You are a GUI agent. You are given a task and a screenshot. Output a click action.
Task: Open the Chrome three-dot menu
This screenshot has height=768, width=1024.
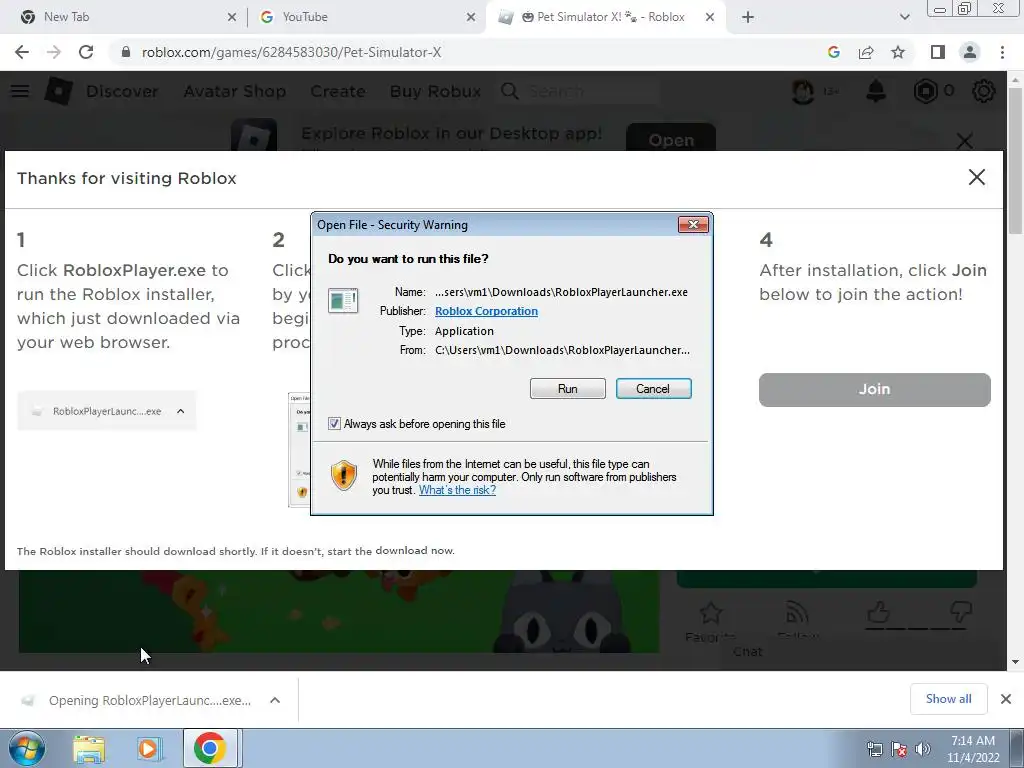[1002, 52]
